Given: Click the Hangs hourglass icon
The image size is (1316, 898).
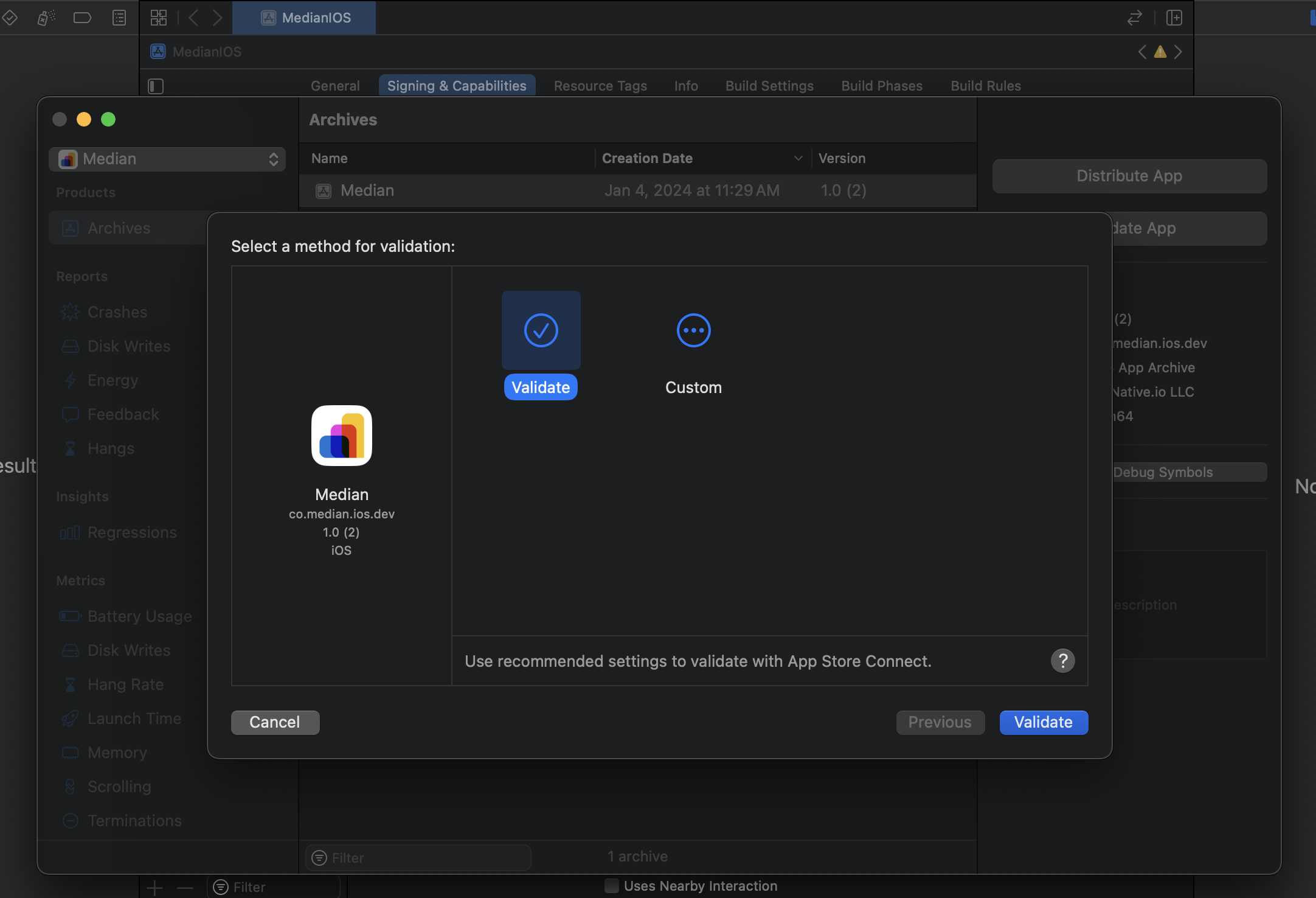Looking at the screenshot, I should [71, 448].
